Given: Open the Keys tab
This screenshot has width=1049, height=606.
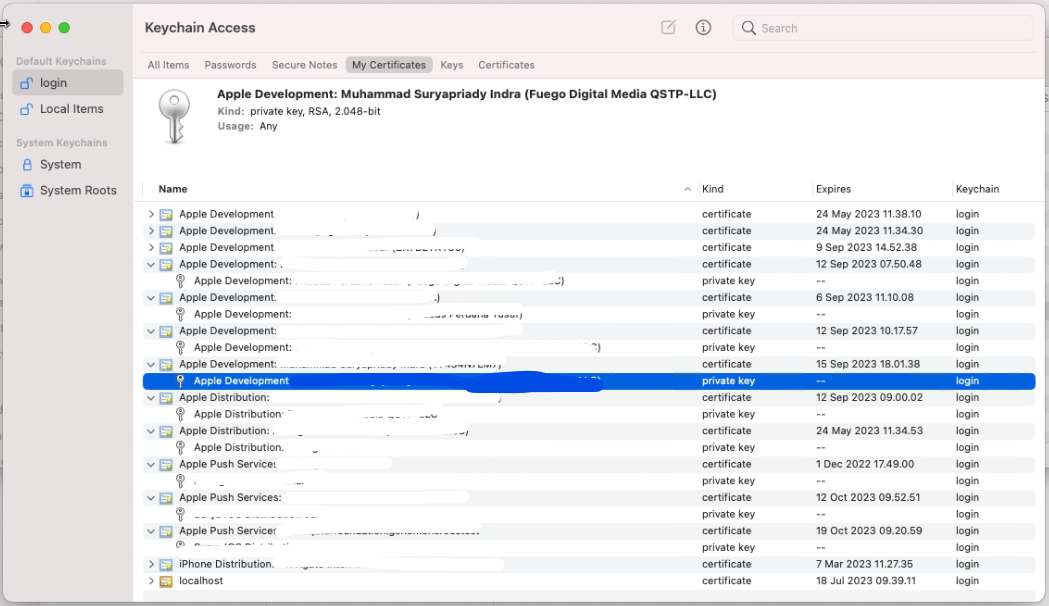Looking at the screenshot, I should pyautogui.click(x=452, y=65).
